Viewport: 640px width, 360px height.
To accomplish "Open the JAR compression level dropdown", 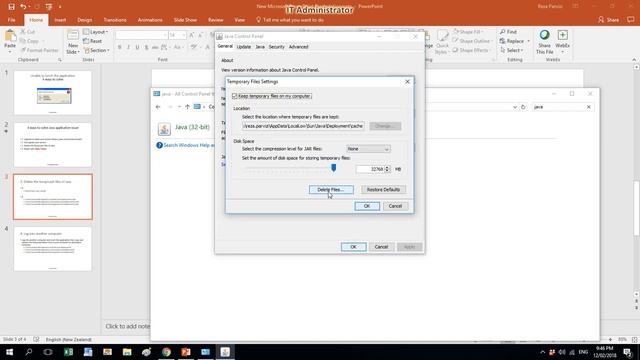I will 368,149.
